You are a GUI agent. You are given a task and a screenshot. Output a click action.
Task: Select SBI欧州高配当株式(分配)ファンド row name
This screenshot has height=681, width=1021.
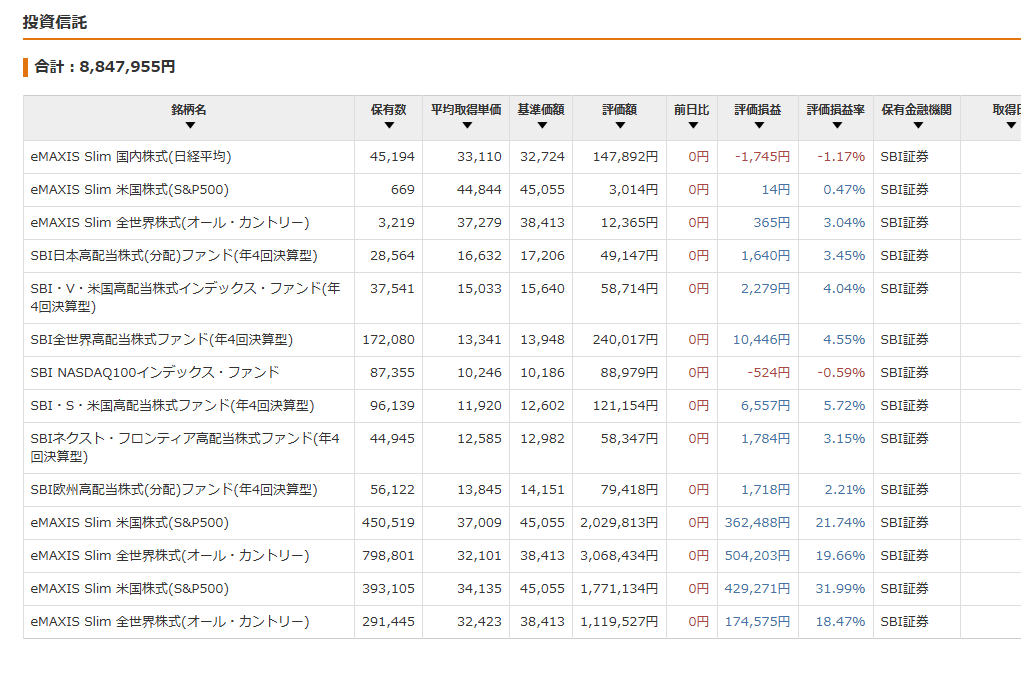tap(174, 490)
